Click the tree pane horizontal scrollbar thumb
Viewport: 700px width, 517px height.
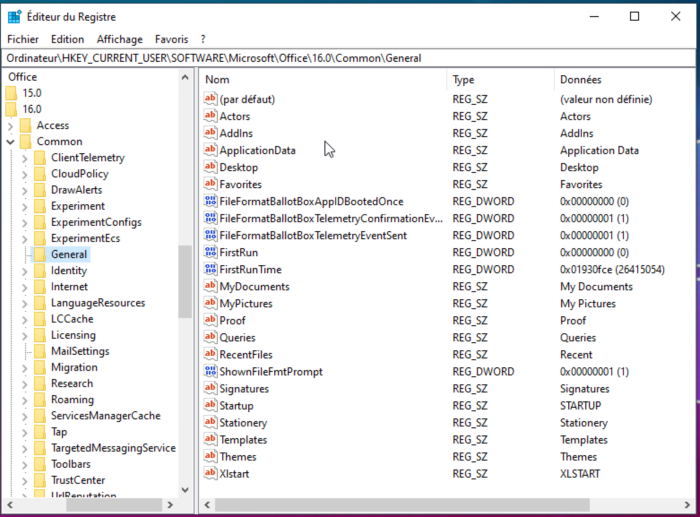click(x=114, y=505)
